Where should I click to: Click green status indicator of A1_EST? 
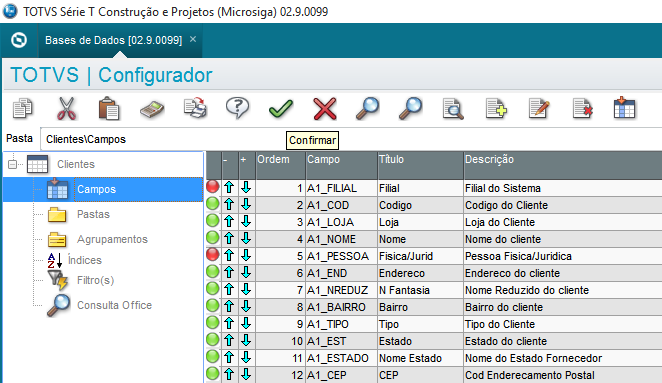[213, 340]
